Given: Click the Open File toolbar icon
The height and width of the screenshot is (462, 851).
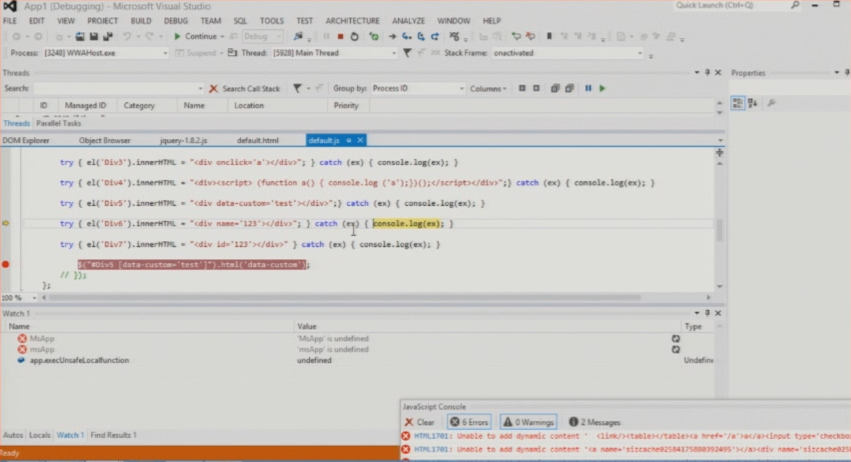Looking at the screenshot, I should (80, 36).
